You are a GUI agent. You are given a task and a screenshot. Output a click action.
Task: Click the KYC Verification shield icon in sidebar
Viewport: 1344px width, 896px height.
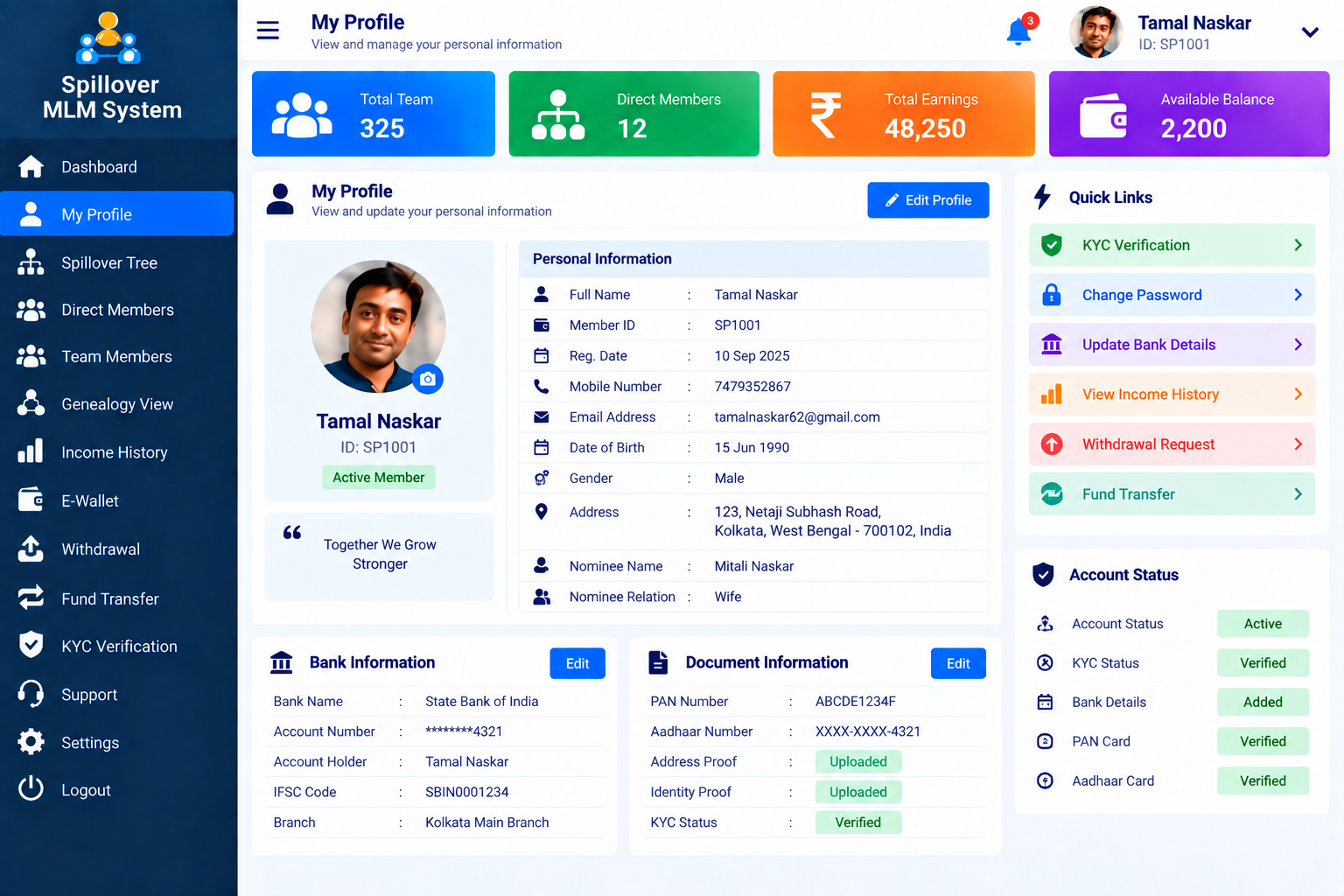click(31, 645)
